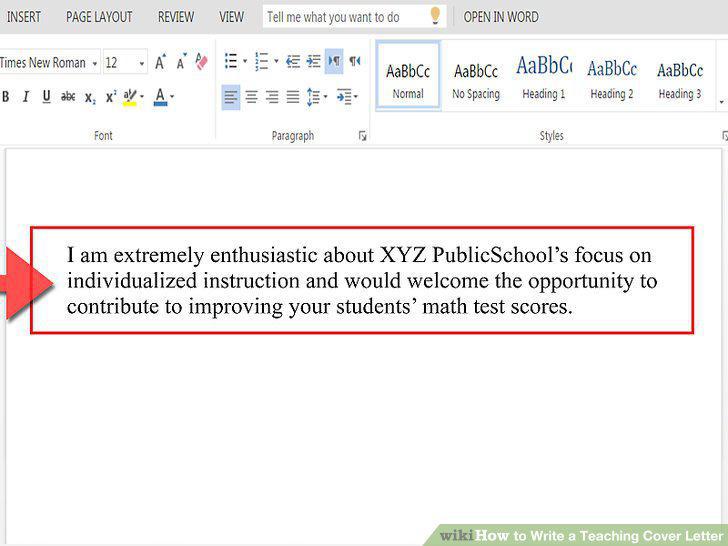Select right-to-left text direction
This screenshot has width=728, height=546.
point(355,61)
